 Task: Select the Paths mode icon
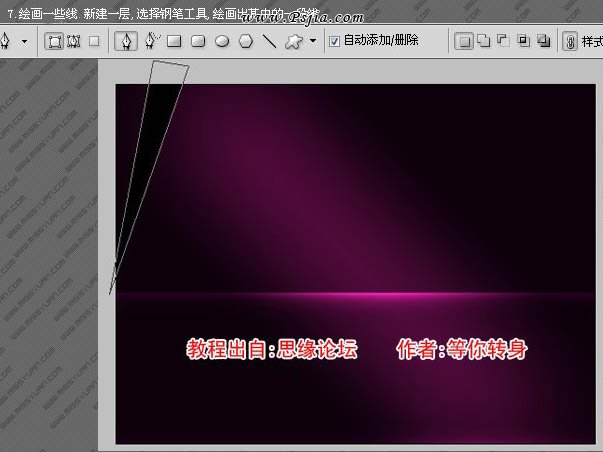tap(73, 41)
